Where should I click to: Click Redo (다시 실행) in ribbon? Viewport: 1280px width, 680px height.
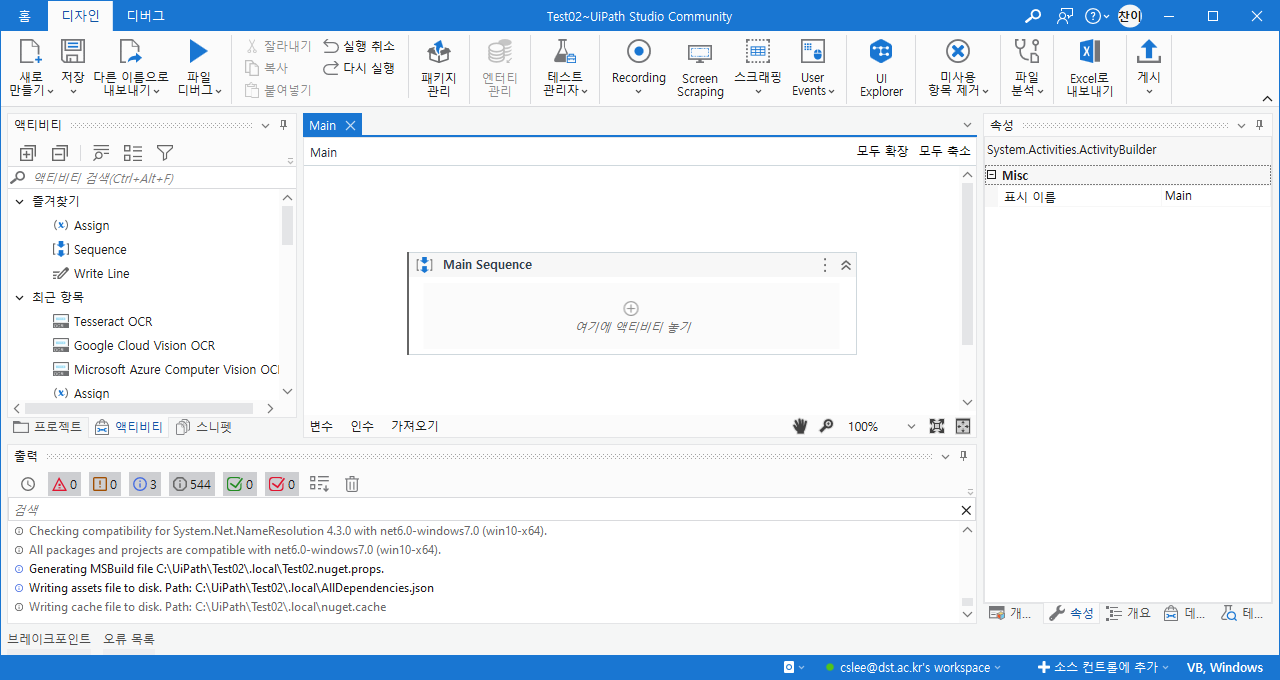[x=359, y=68]
